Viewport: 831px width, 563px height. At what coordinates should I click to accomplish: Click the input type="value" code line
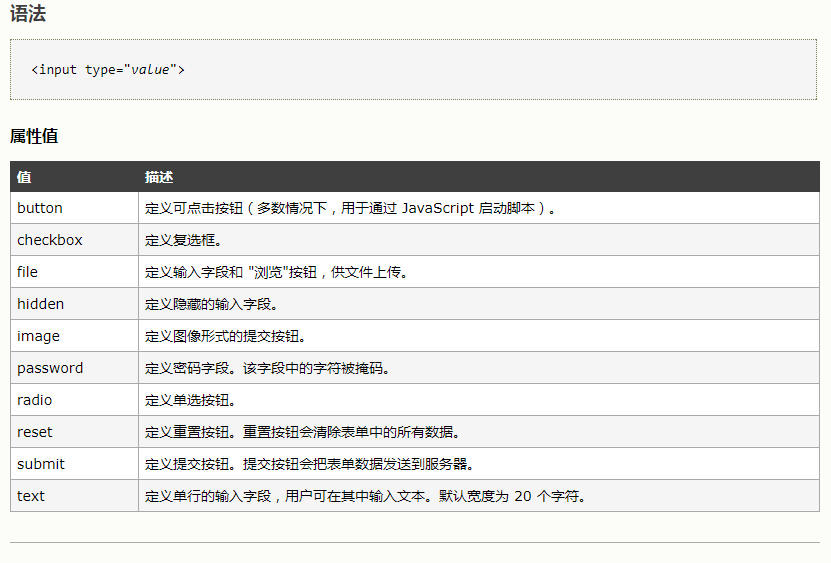[x=108, y=69]
